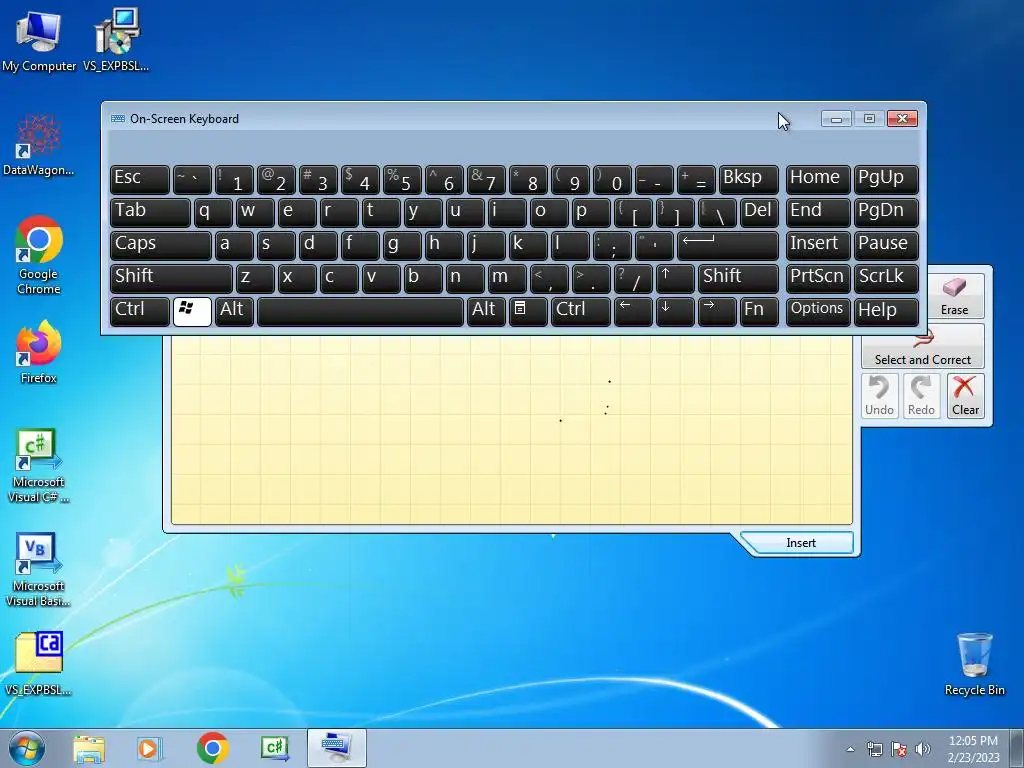1024x768 pixels.
Task: Open Microsoft Visual C# desktop shortcut
Action: (x=39, y=465)
